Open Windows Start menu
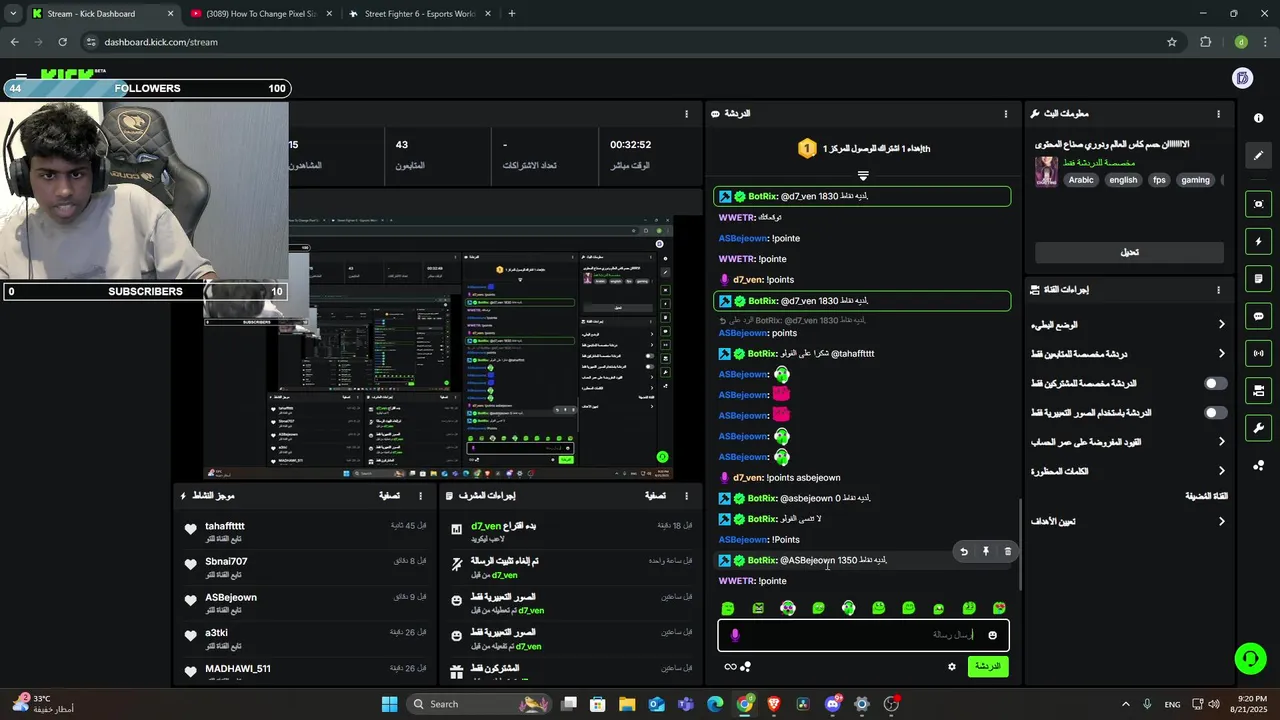The image size is (1280, 720). click(389, 704)
